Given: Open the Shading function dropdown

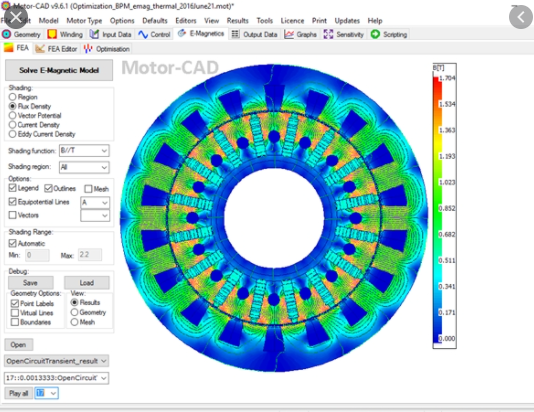Looking at the screenshot, I should coord(84,150).
